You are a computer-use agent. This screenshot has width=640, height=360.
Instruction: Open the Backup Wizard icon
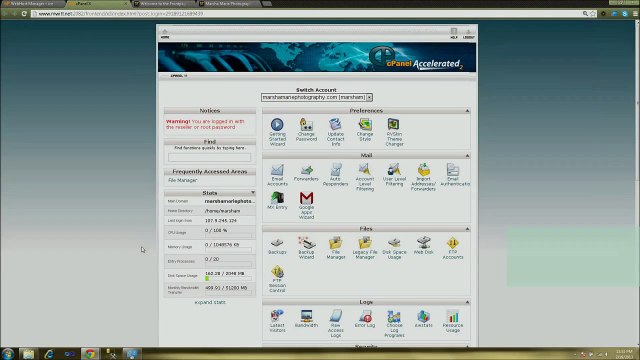pos(306,243)
